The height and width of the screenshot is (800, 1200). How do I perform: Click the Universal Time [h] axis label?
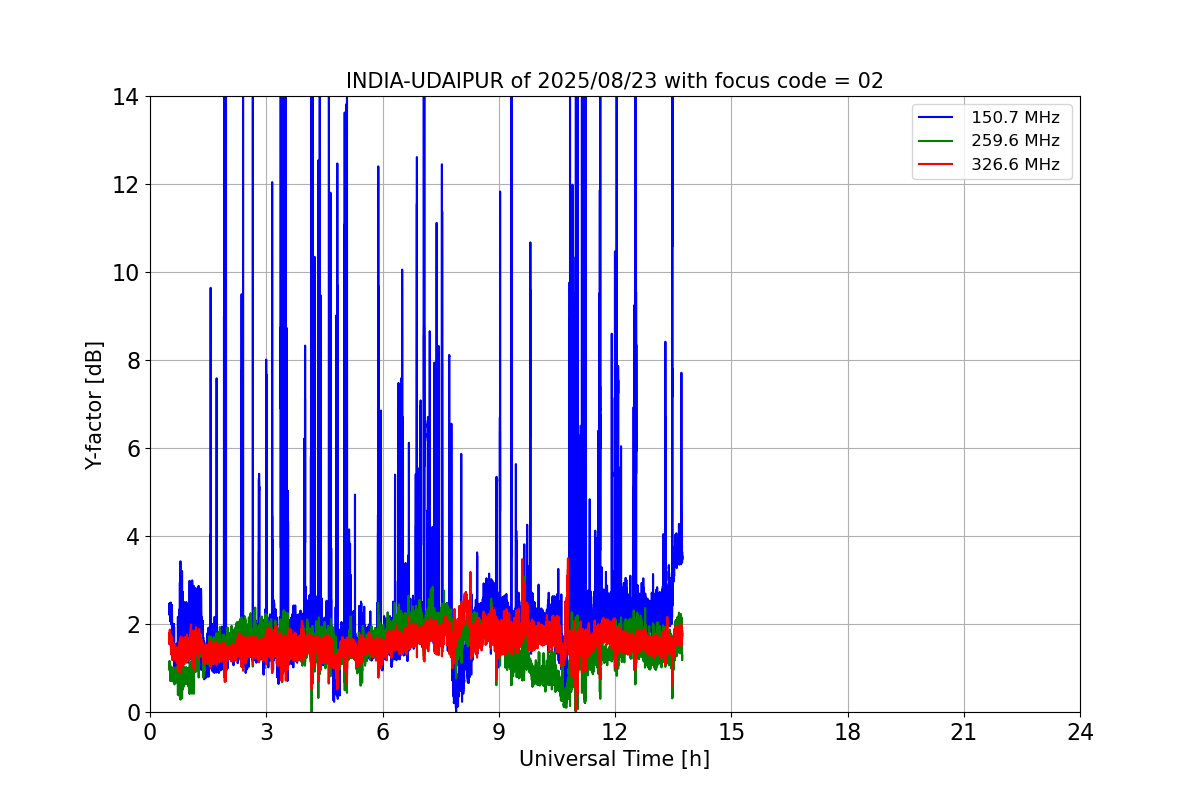tap(614, 759)
